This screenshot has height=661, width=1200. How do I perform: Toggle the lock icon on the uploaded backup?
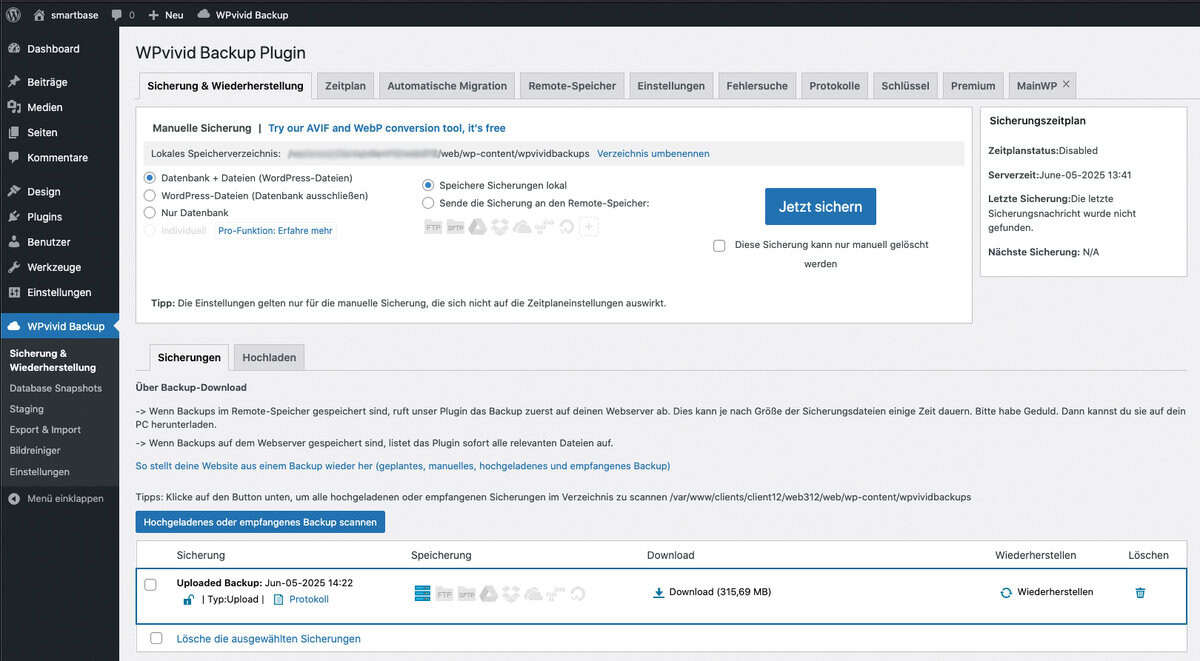tap(188, 599)
